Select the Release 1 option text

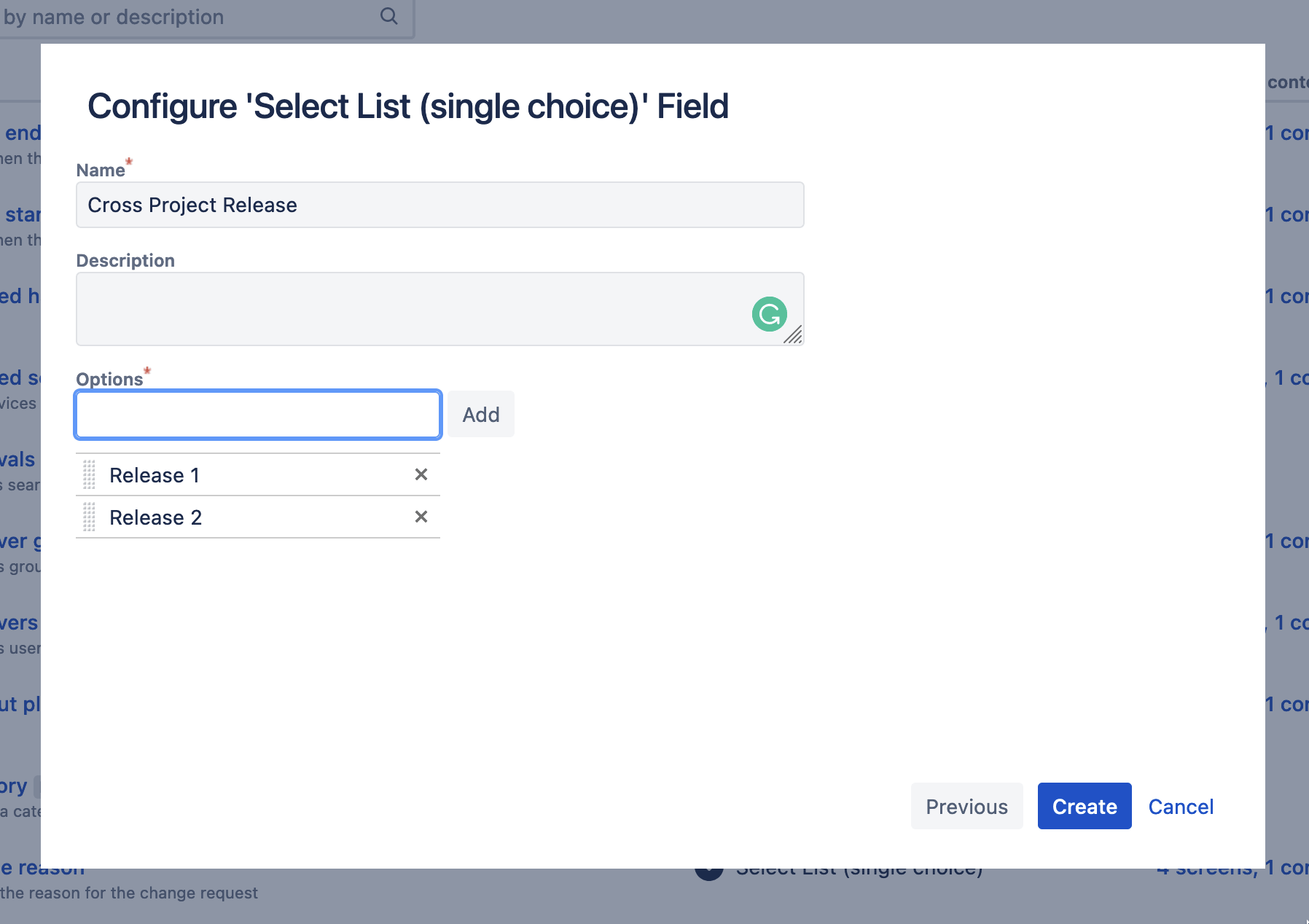[x=155, y=475]
